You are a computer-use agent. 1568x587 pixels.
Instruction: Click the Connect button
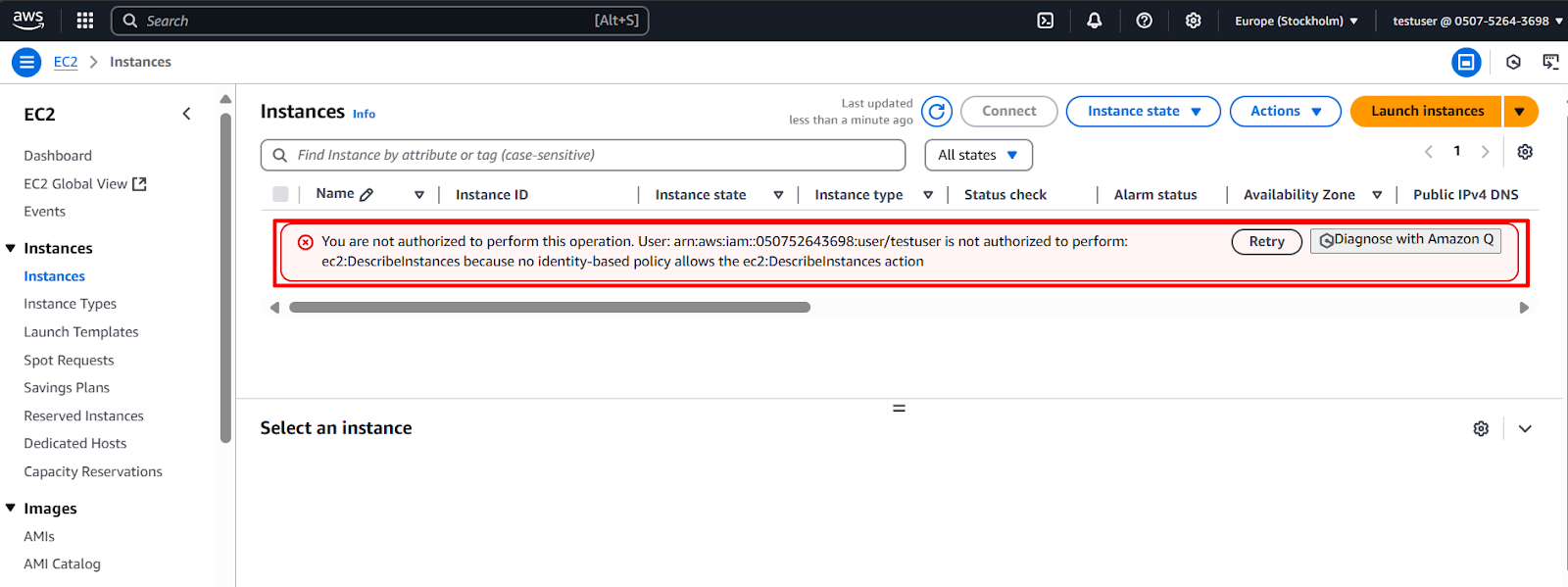[1009, 112]
